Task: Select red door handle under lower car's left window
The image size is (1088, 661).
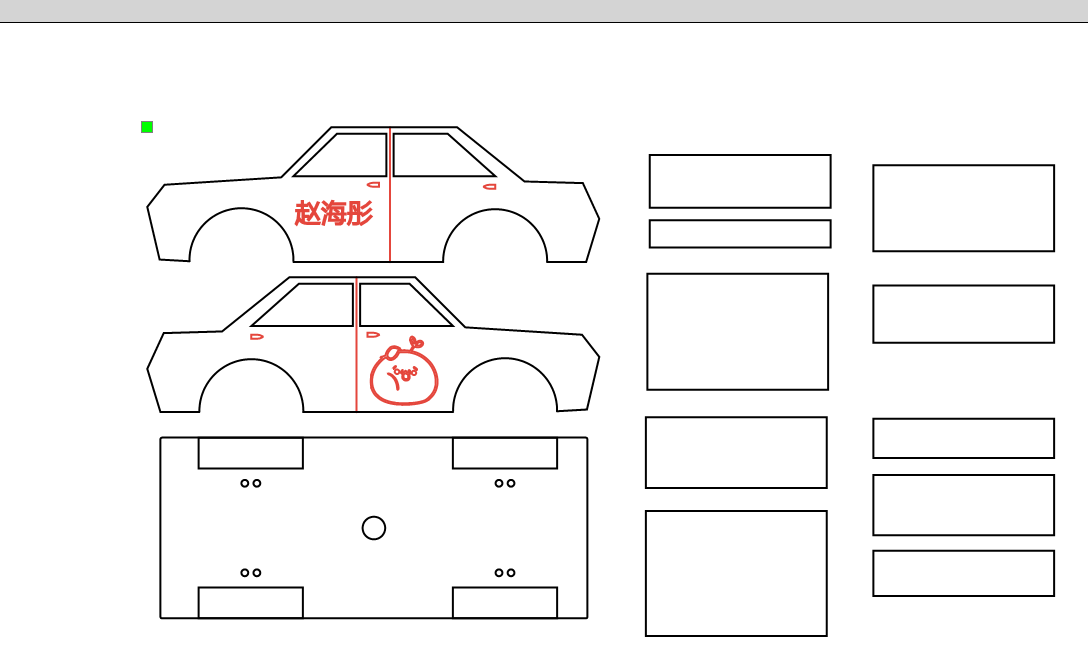Action: coord(257,336)
